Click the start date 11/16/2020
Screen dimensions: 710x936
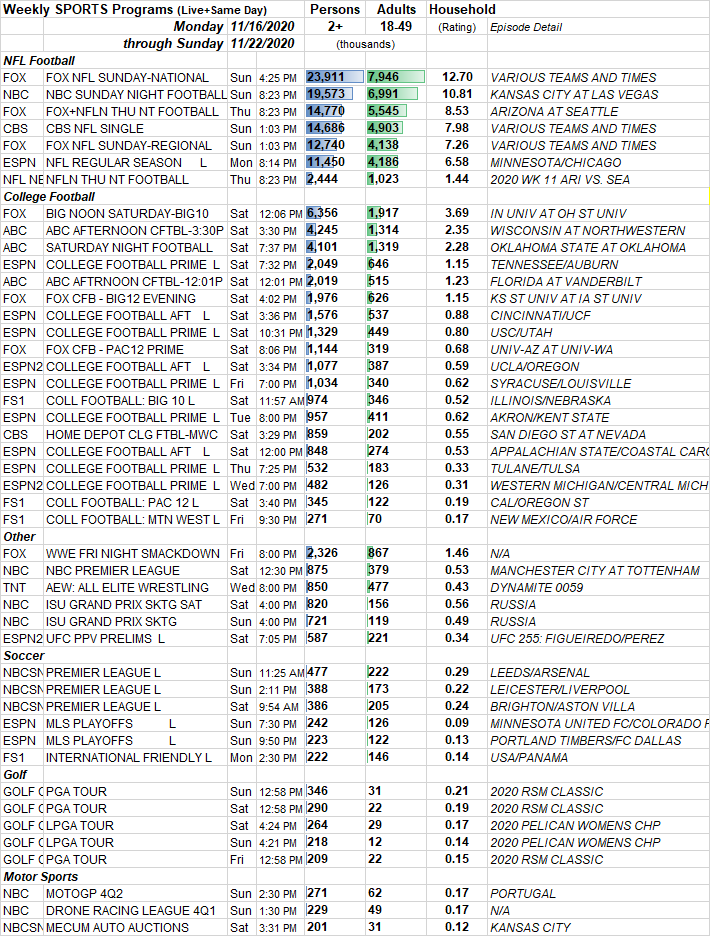click(x=262, y=26)
